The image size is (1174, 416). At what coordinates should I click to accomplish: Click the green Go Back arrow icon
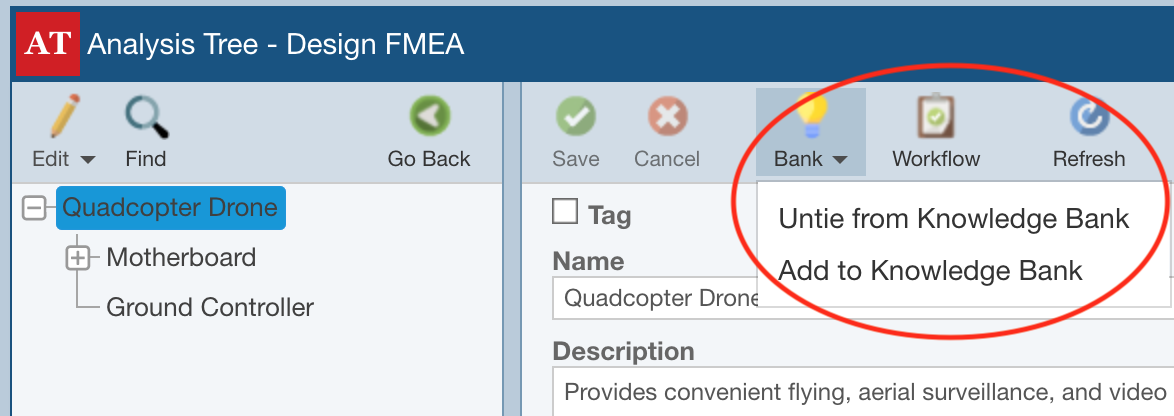tap(429, 117)
